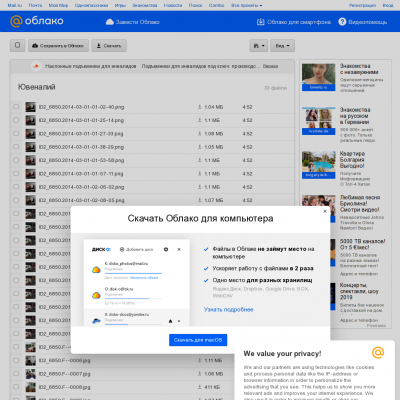The width and height of the screenshot is (400, 400).
Task: Click the question mark Видеопомощь icon
Action: click(342, 22)
